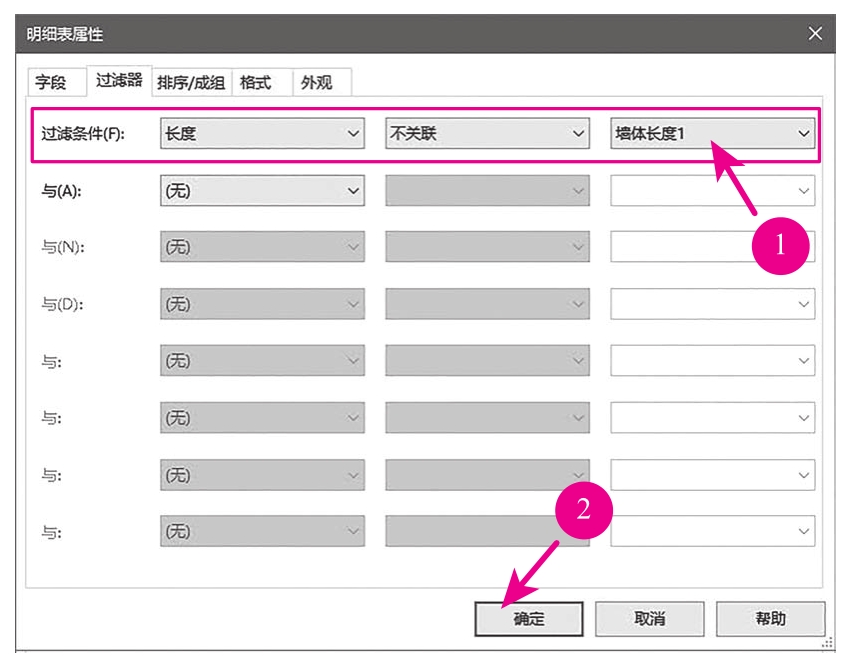The height and width of the screenshot is (670, 859).
Task: Click 确定 to confirm filter settings
Action: pyautogui.click(x=529, y=618)
